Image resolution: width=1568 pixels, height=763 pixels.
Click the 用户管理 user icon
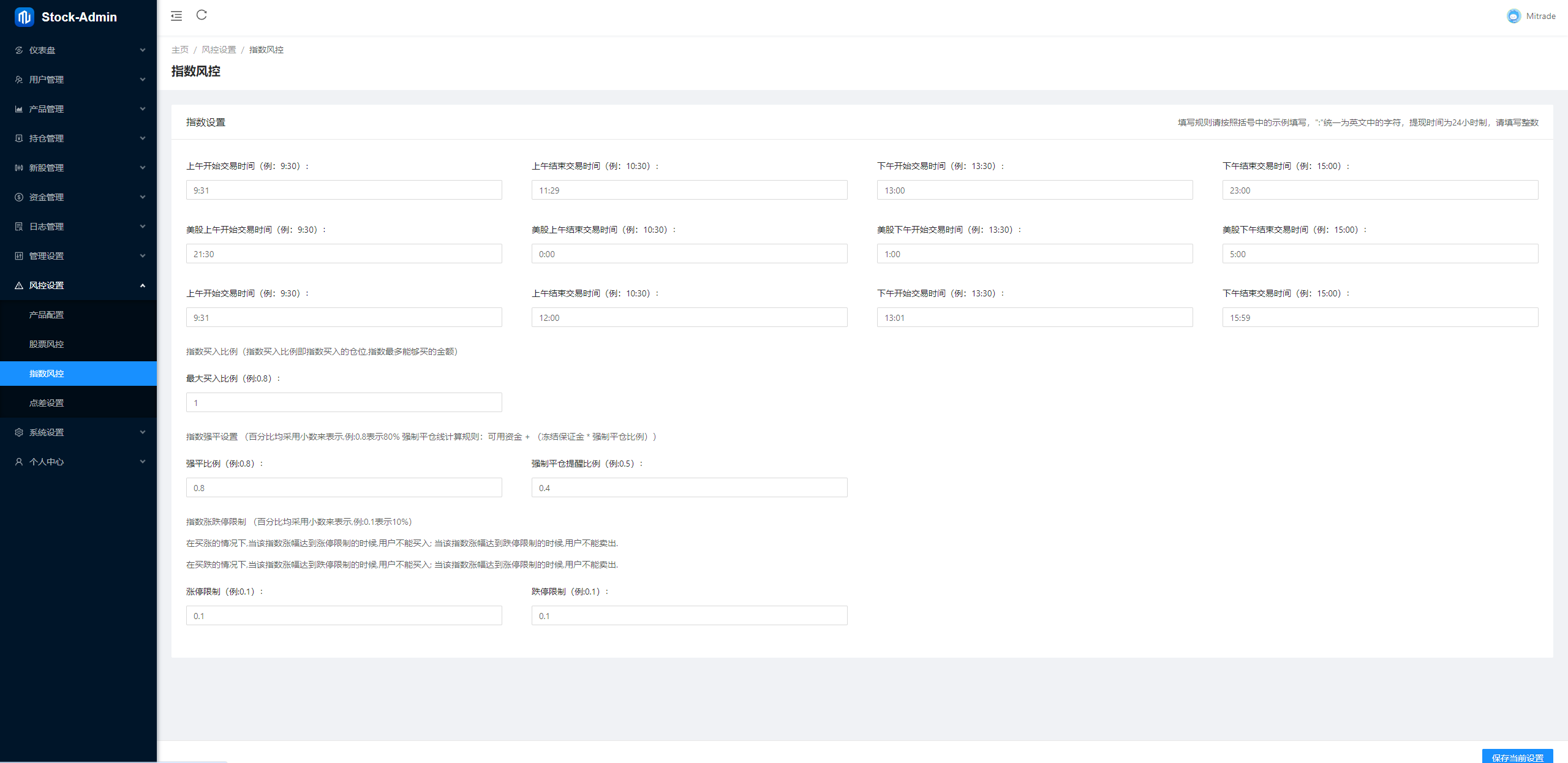[x=19, y=80]
